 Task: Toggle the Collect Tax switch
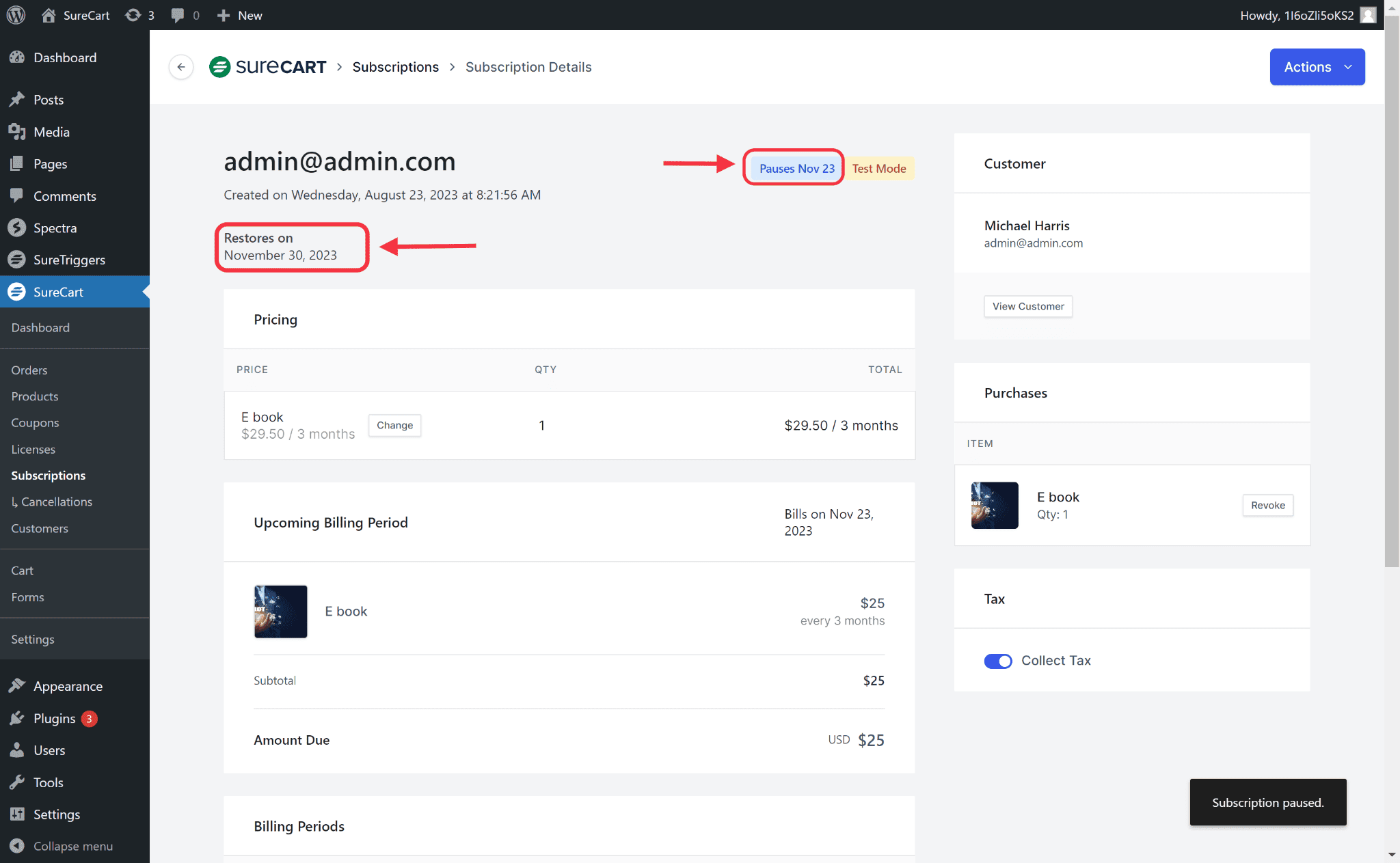[997, 661]
